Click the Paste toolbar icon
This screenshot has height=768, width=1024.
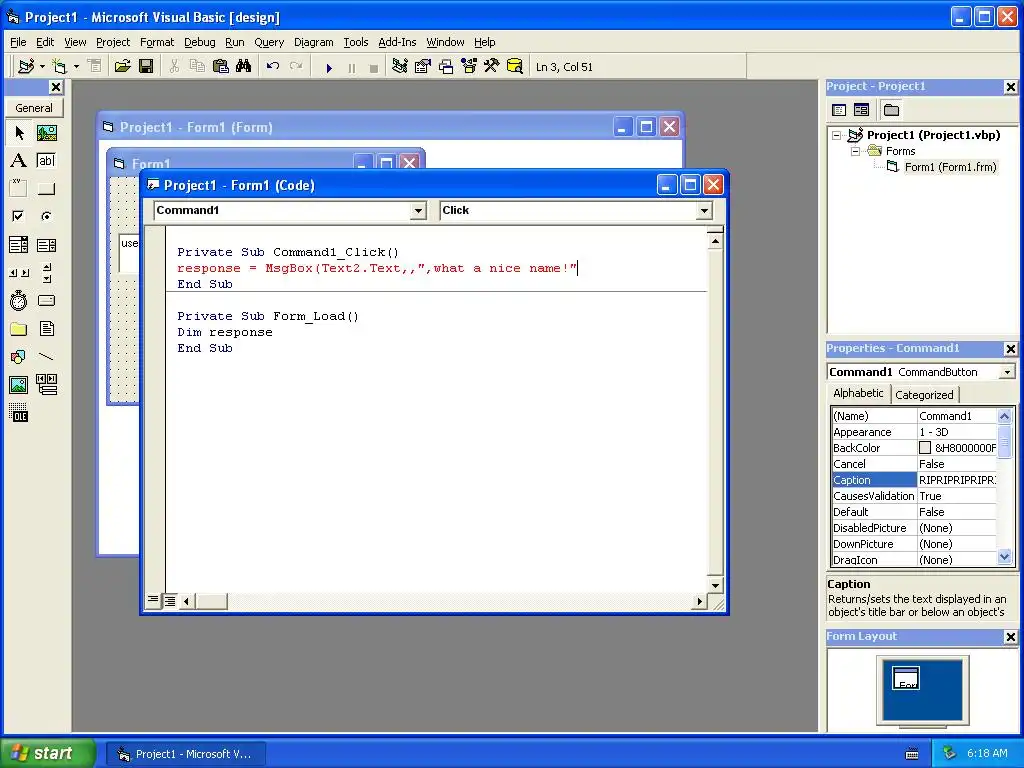point(221,67)
